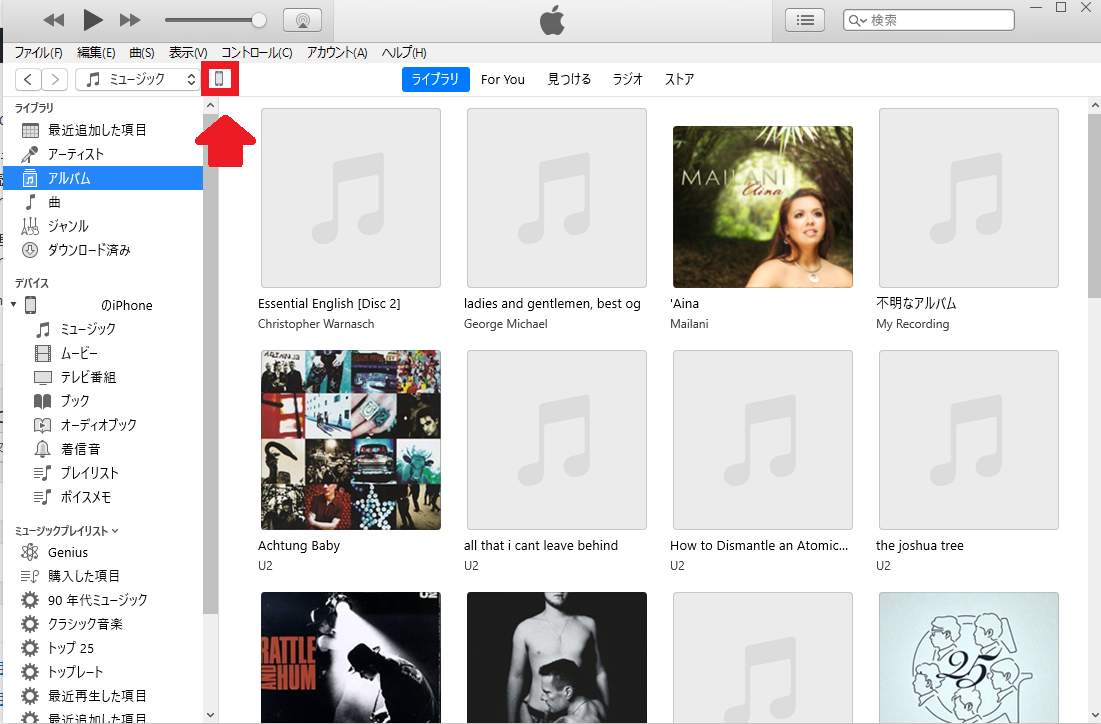Screen dimensions: 1101x724
Task: Click the view switcher icon near the search box
Action: pos(805,19)
